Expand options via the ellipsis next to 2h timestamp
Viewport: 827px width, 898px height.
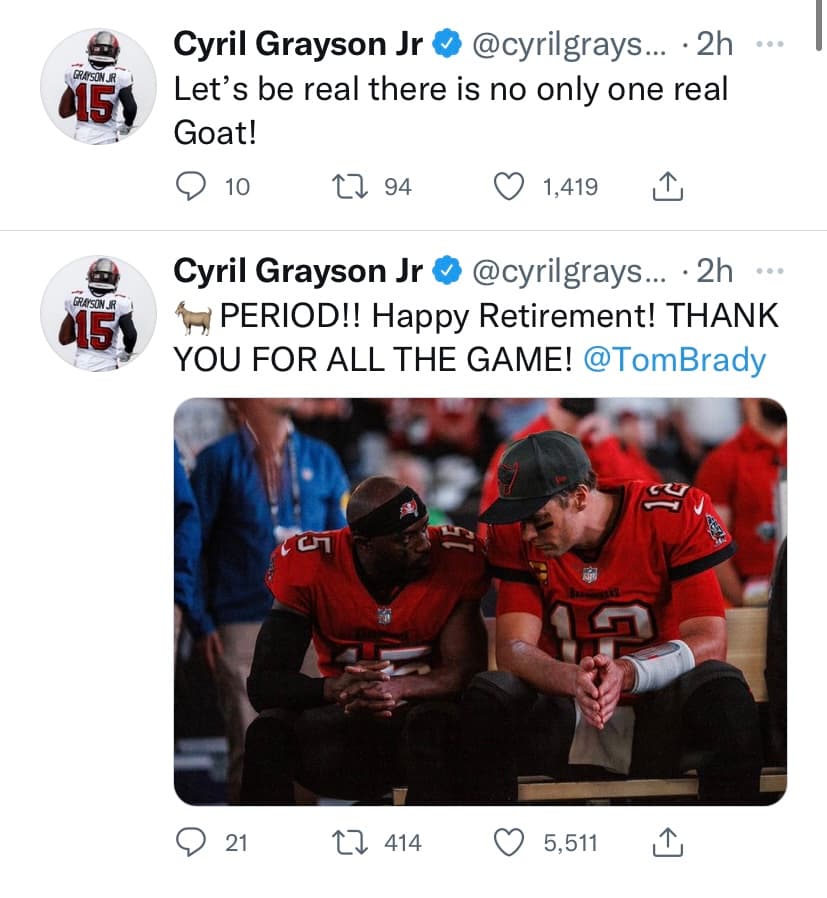(772, 43)
